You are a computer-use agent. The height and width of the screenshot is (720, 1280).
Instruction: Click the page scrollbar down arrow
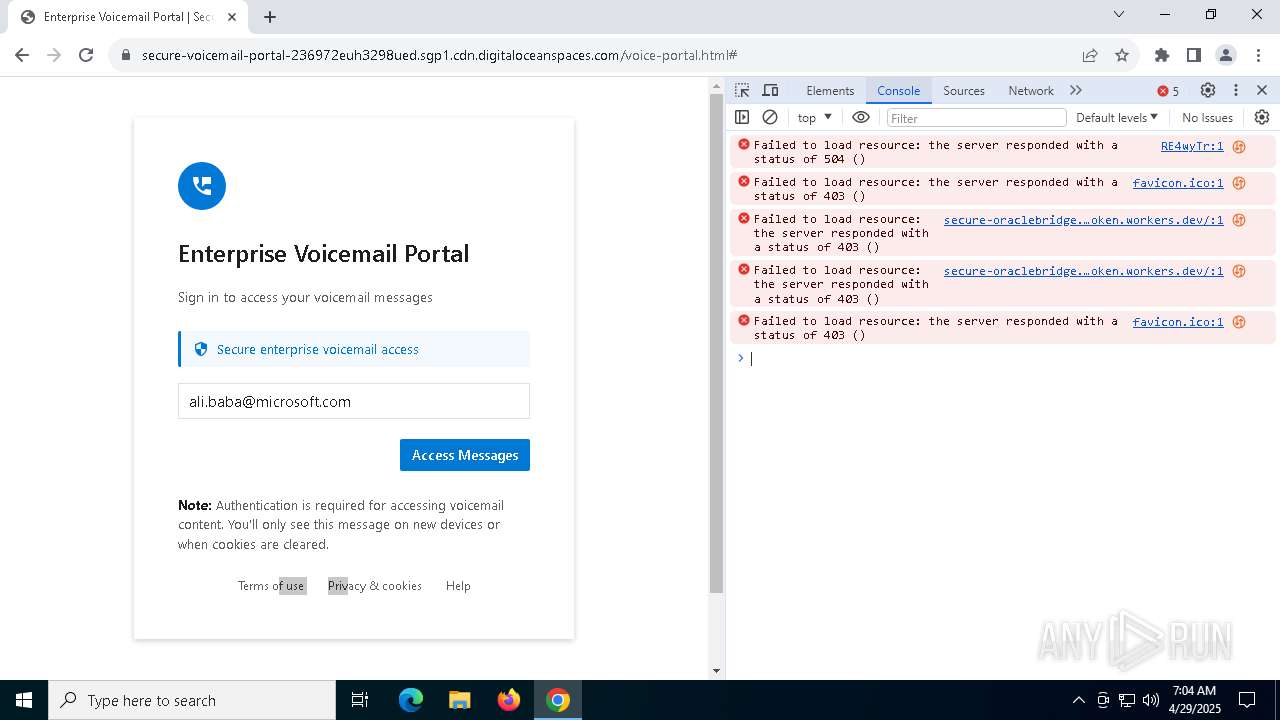[x=716, y=671]
